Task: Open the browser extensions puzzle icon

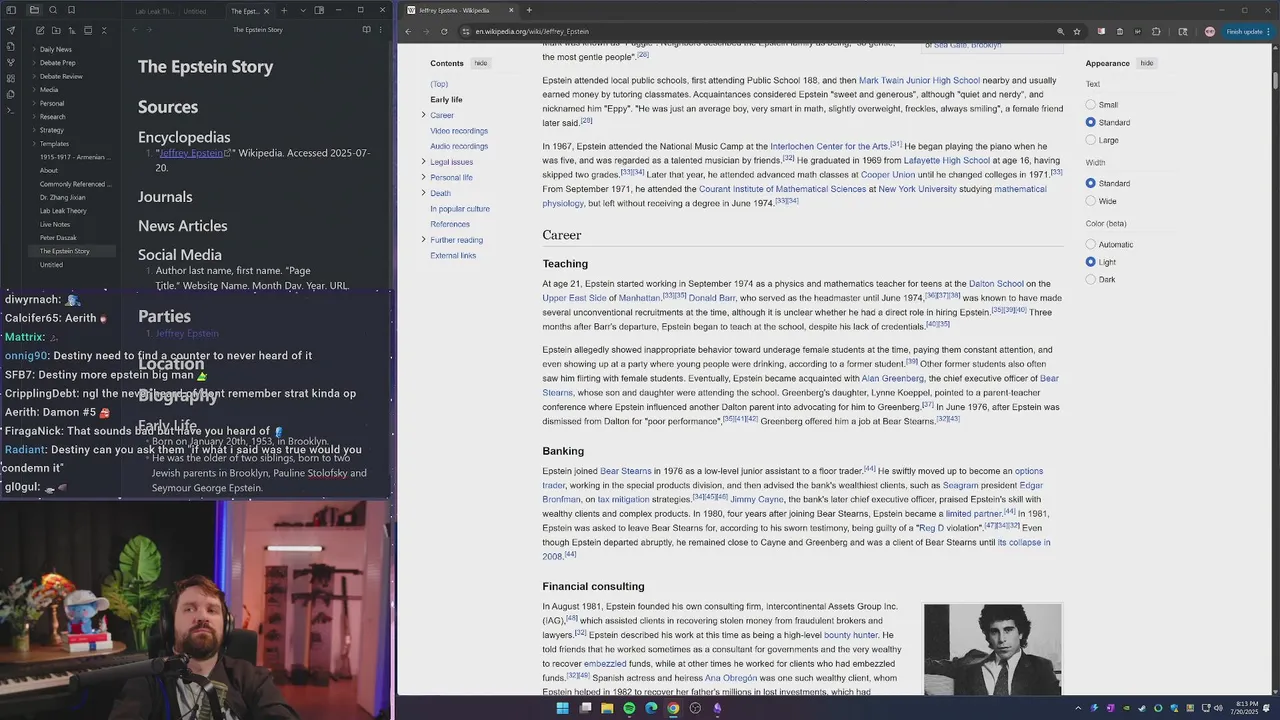Action: (1156, 31)
